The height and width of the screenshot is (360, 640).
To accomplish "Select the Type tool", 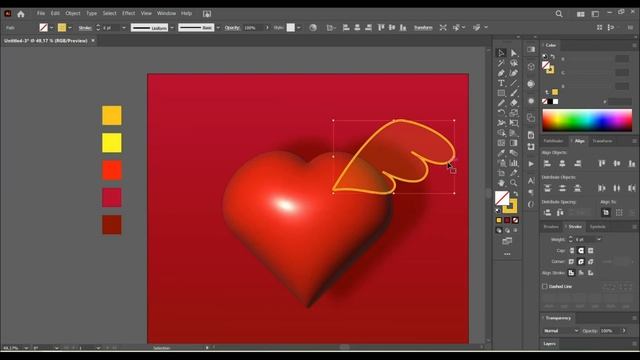I will (501, 83).
